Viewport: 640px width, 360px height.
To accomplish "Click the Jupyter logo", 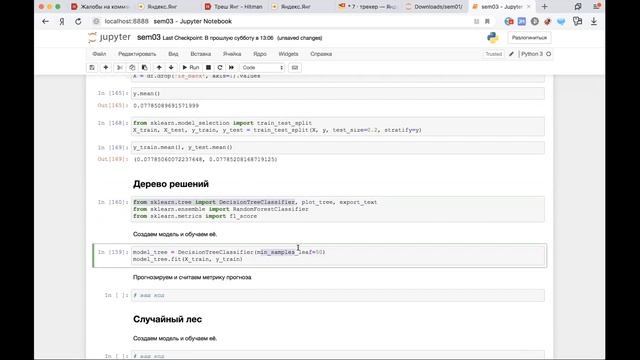I will (x=109, y=38).
